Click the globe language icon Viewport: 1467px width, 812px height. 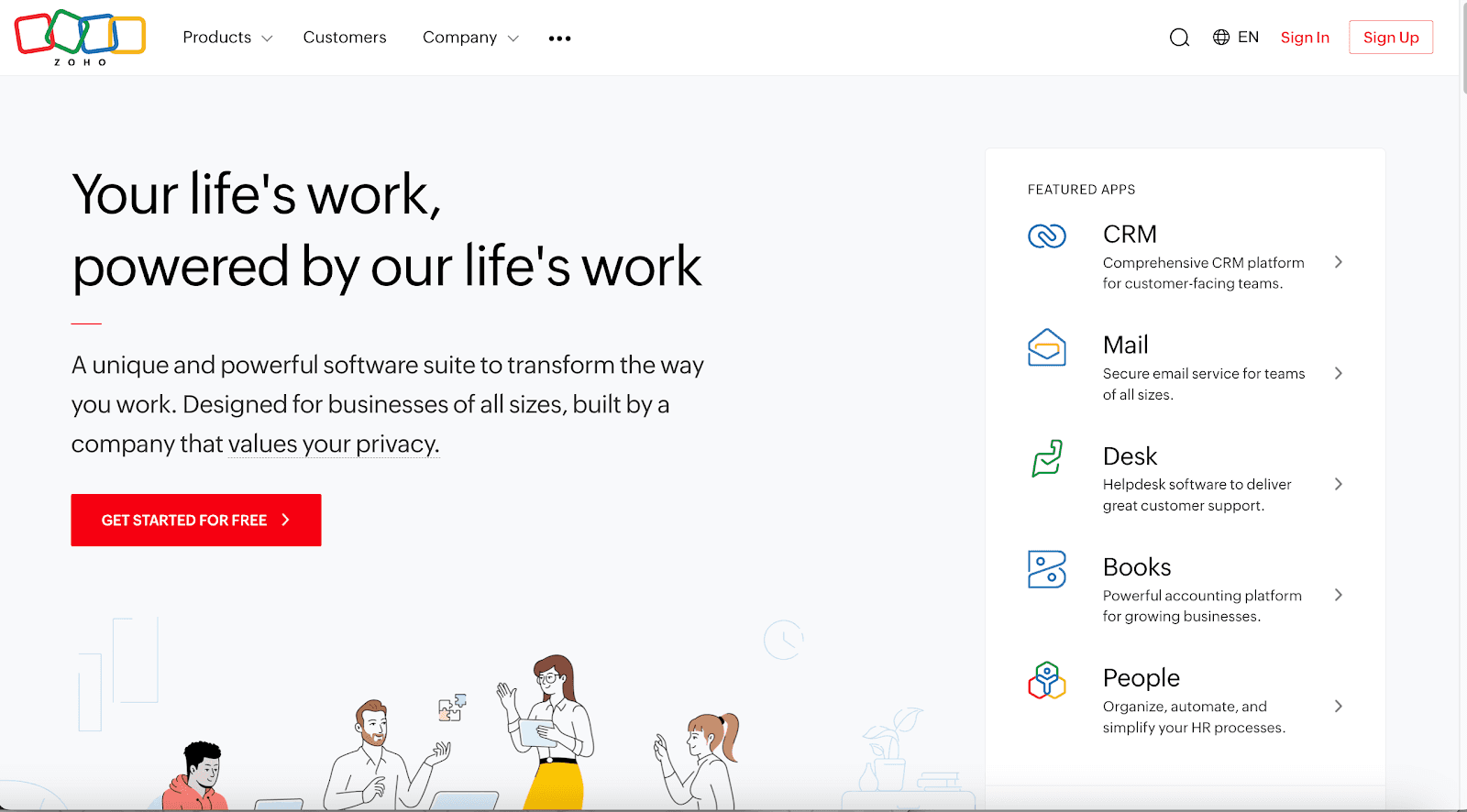coord(1221,38)
